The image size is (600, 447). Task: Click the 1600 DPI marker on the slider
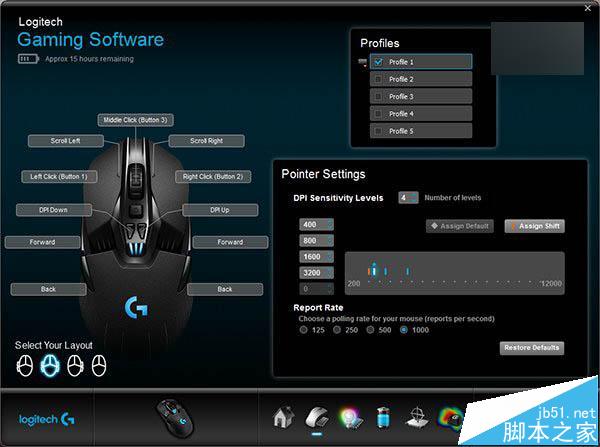[385, 271]
